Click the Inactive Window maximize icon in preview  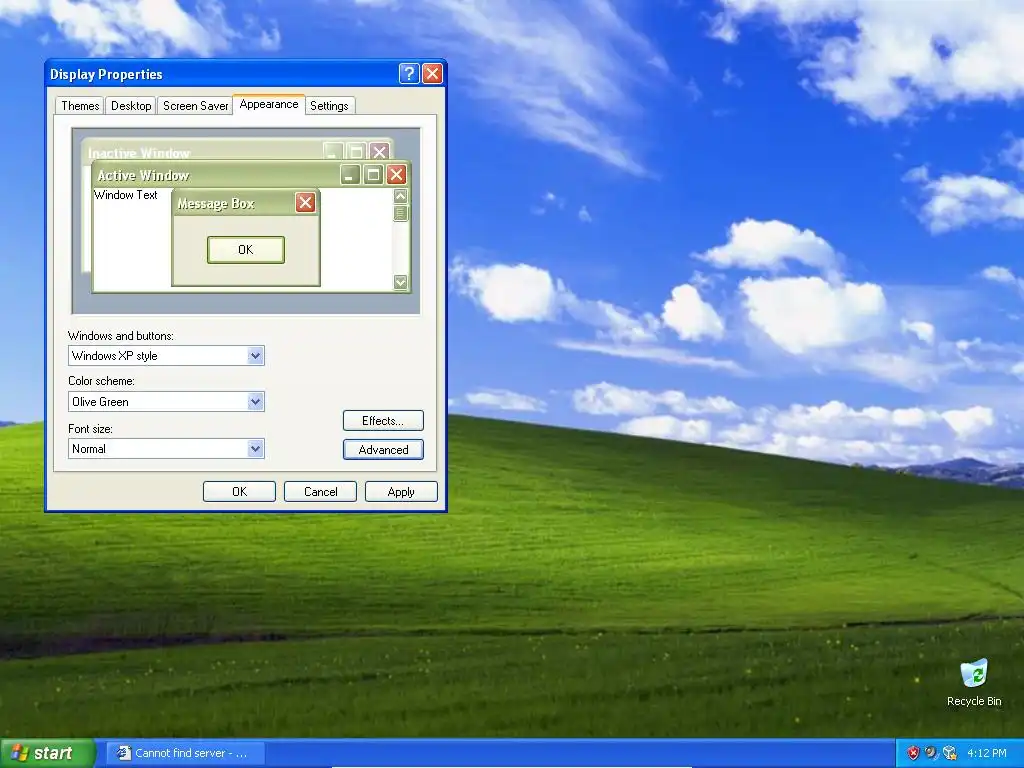[356, 152]
